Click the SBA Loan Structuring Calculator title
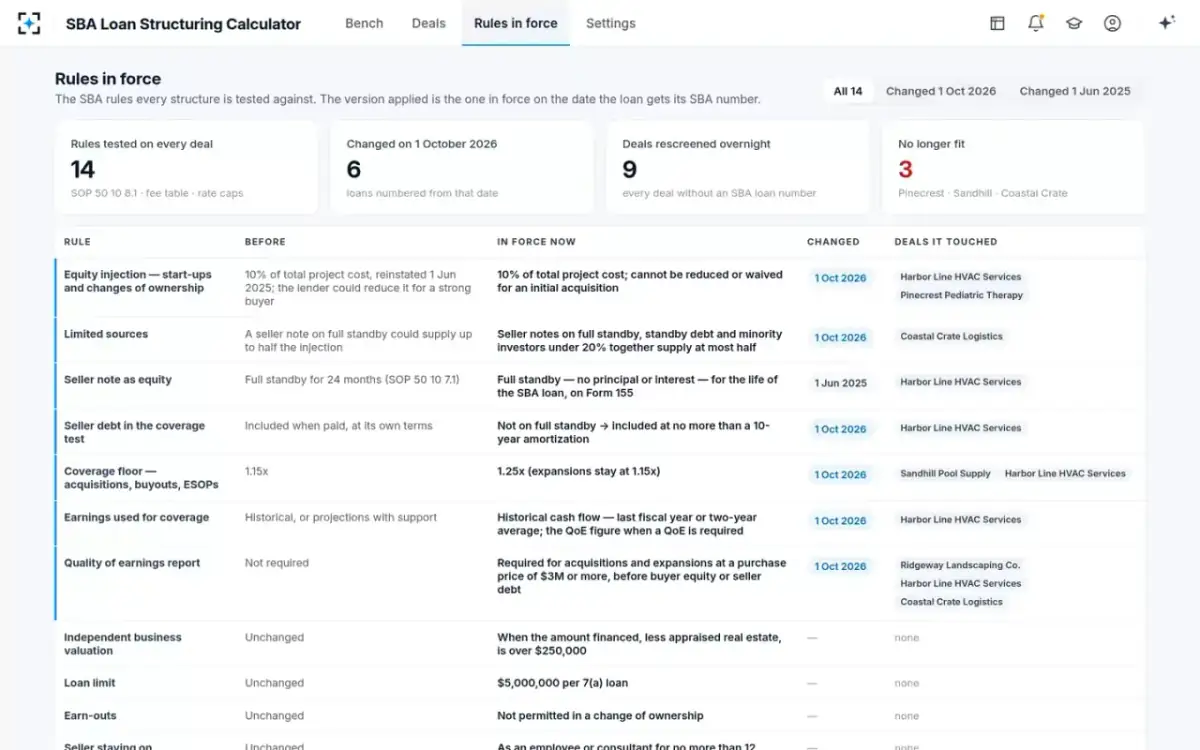This screenshot has height=750, width=1200. pyautogui.click(x=183, y=24)
